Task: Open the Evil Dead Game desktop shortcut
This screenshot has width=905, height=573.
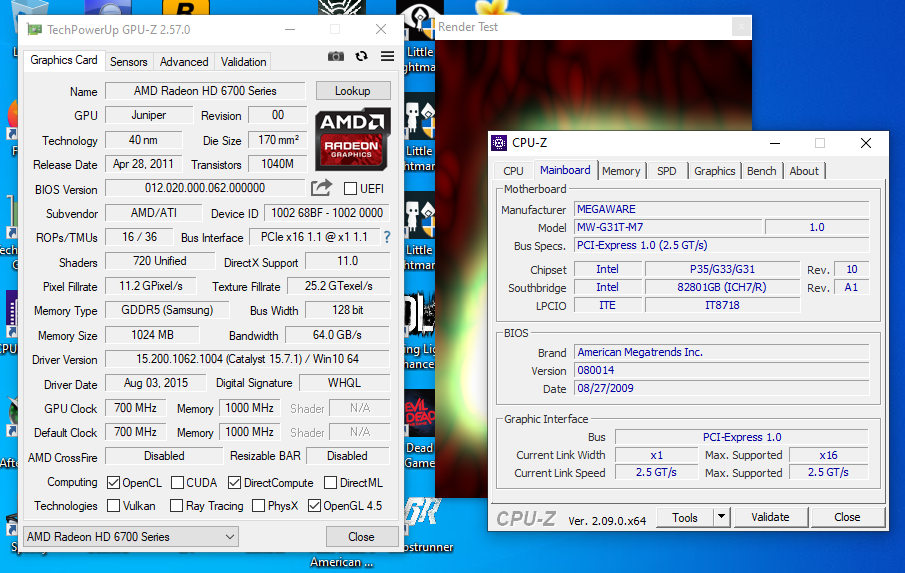Action: (420, 430)
